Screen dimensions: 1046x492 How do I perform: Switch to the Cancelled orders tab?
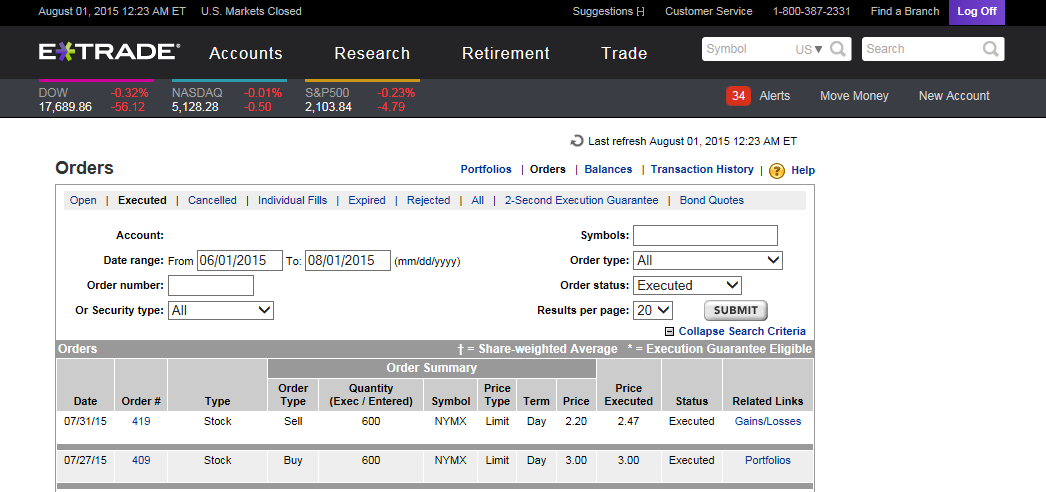point(212,200)
